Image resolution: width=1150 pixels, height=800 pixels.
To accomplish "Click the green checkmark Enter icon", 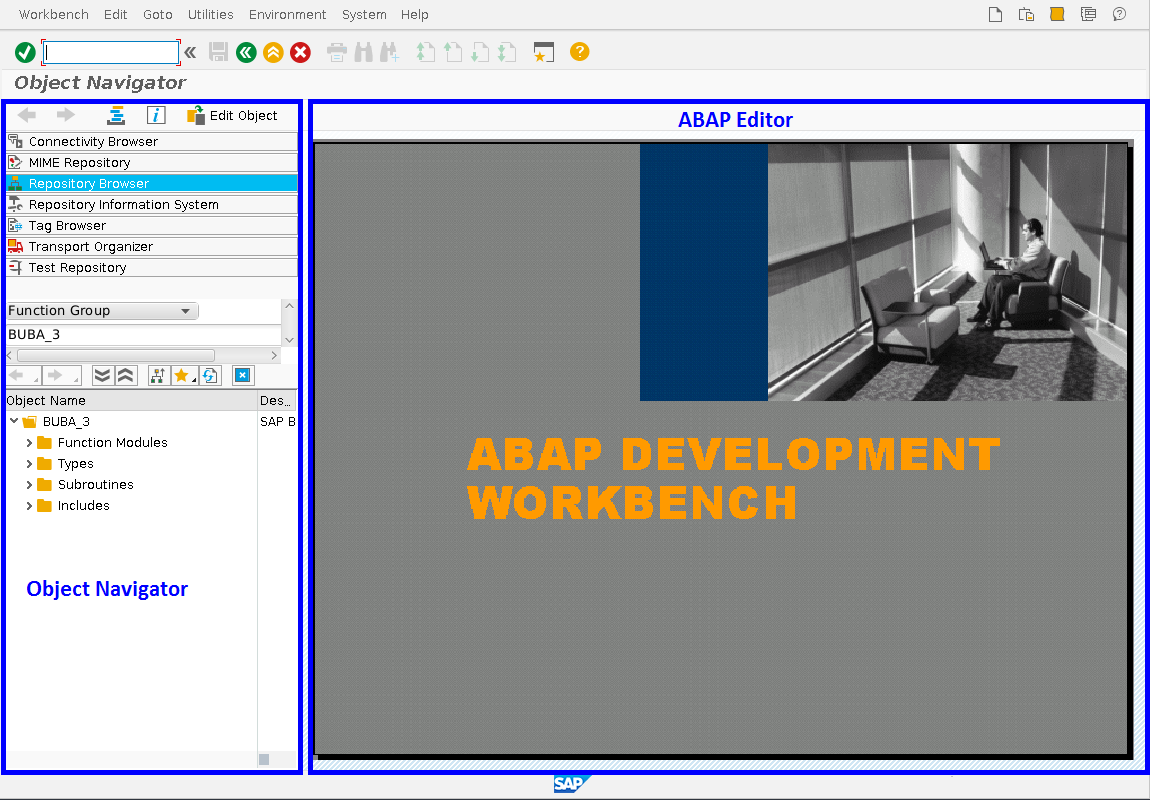I will pos(25,52).
